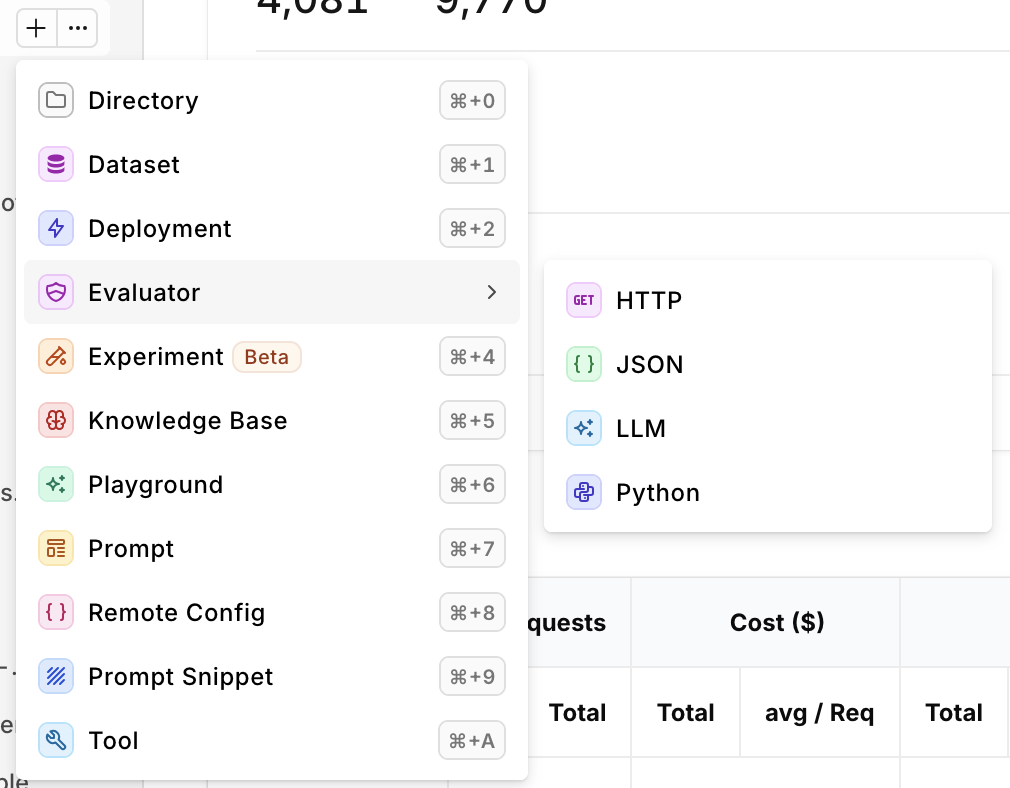
Task: Click the Tool wrench icon
Action: coord(56,740)
